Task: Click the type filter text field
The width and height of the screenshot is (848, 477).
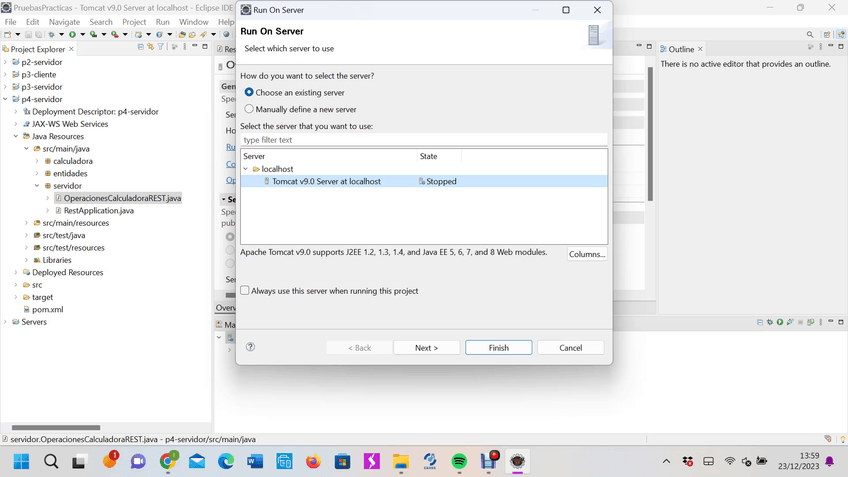Action: (424, 140)
